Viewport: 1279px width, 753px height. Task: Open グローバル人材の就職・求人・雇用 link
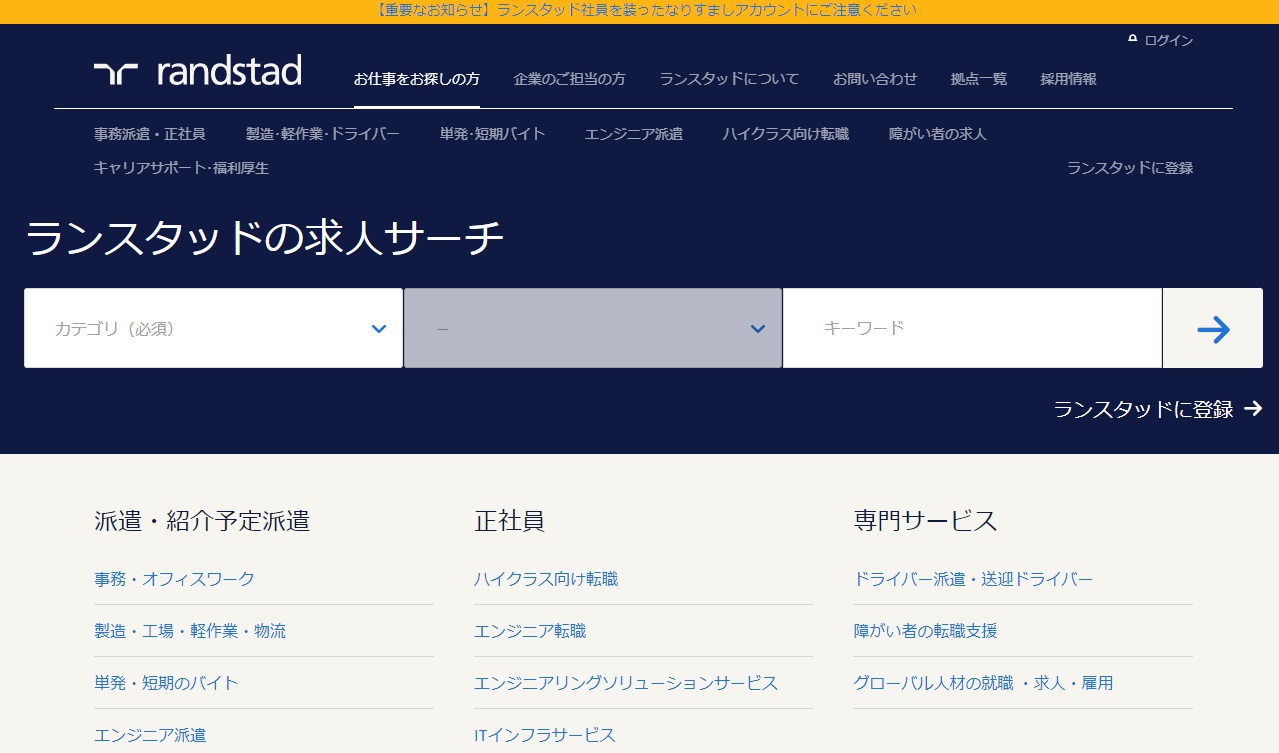click(983, 683)
